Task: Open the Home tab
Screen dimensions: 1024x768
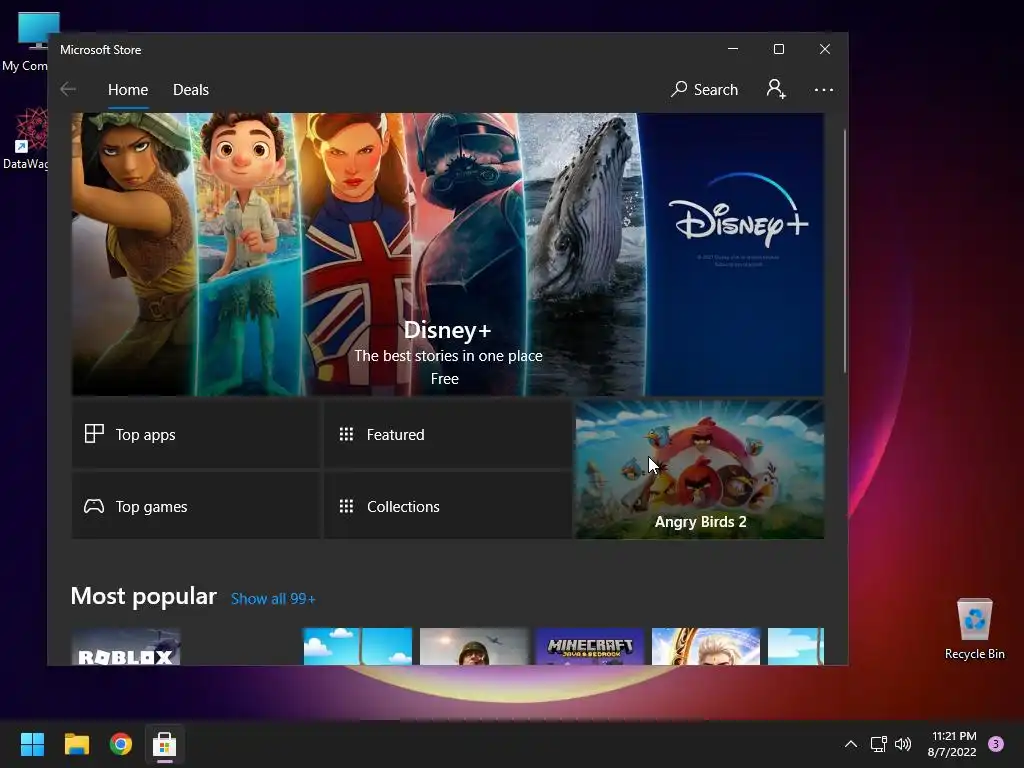Action: coord(128,89)
